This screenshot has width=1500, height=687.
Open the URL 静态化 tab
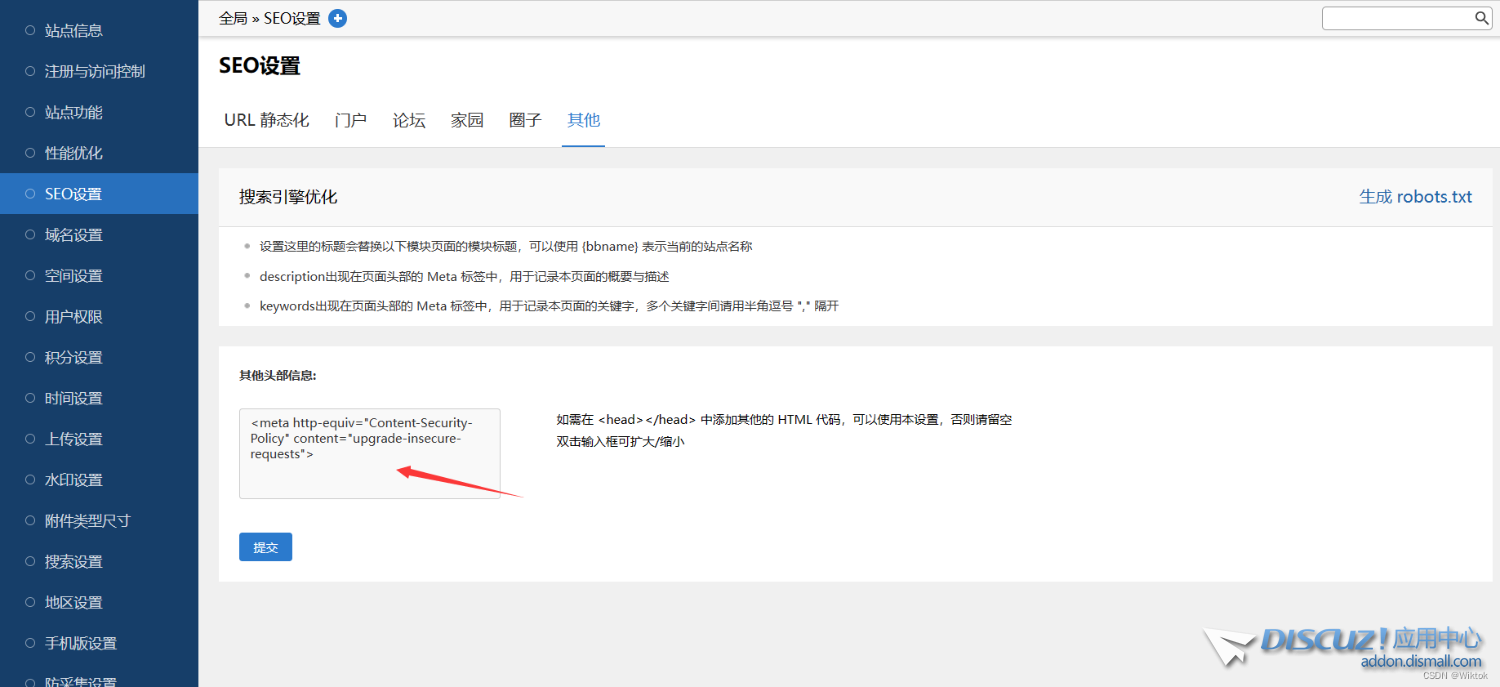(x=266, y=120)
